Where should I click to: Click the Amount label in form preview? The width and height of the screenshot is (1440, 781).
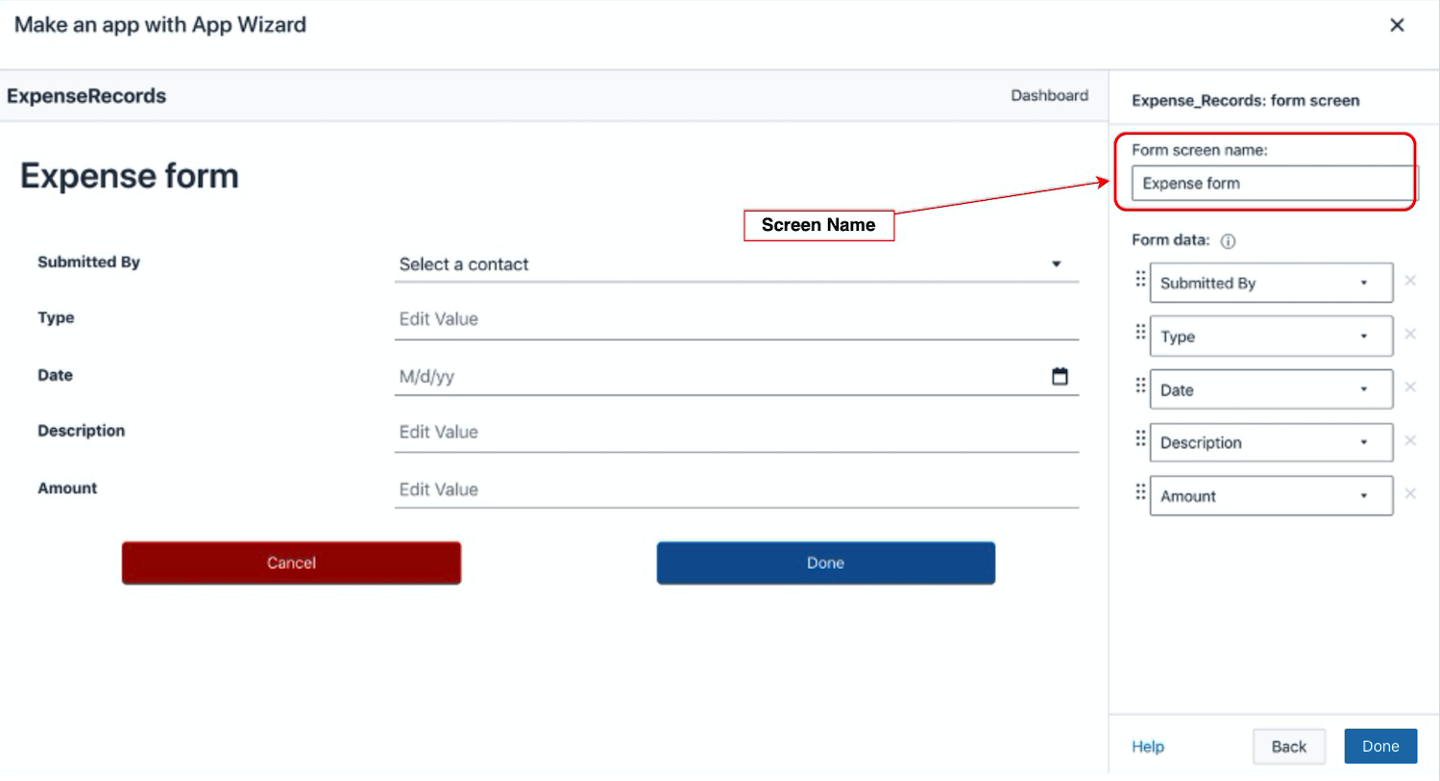[68, 488]
